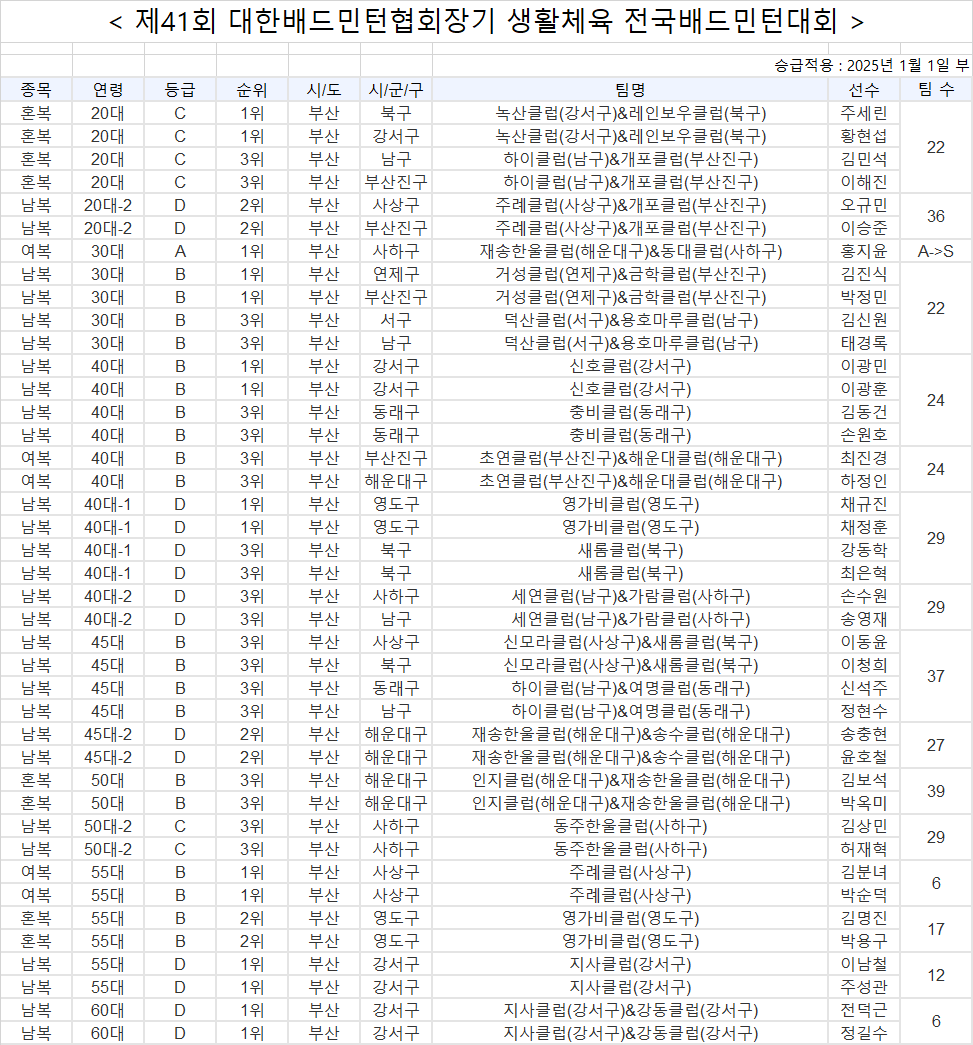Select the 연령 column header

pos(108,89)
